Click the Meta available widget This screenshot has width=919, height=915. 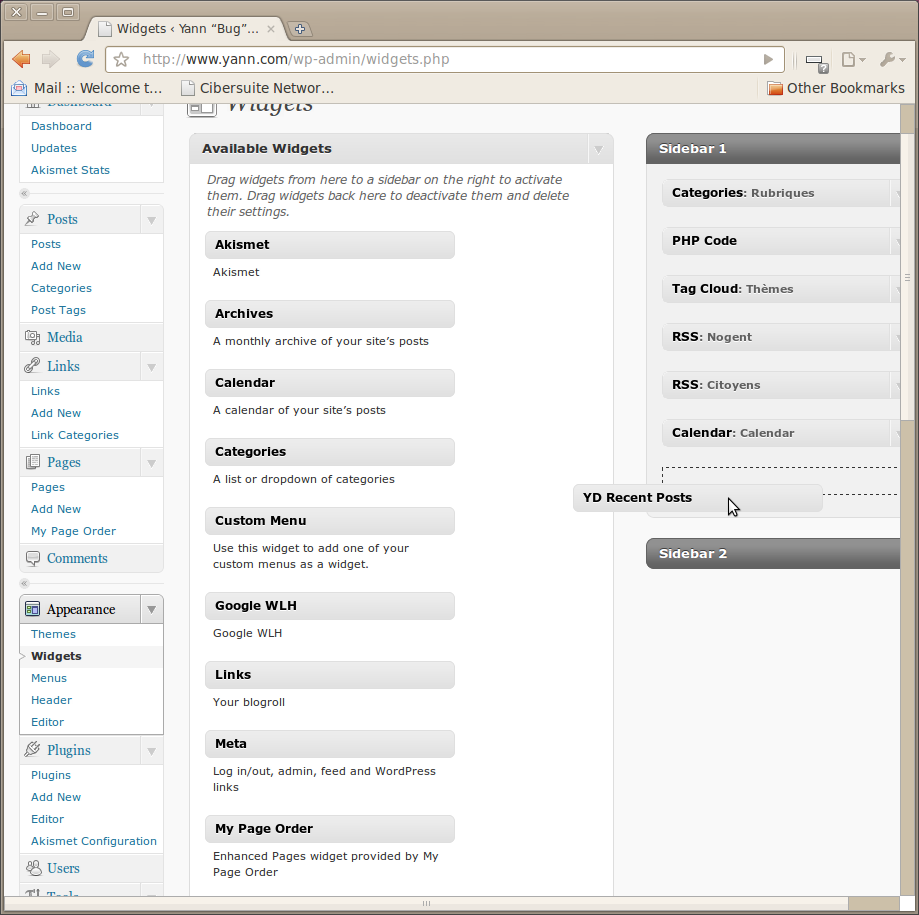(329, 744)
